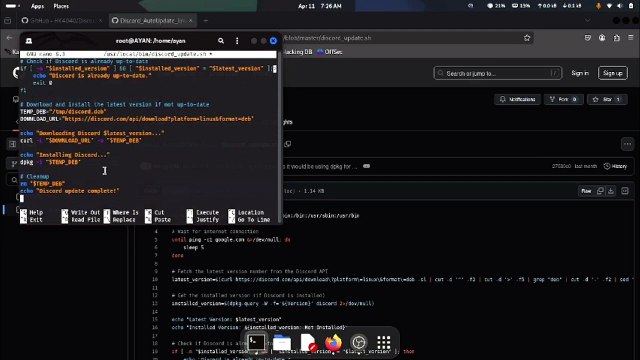This screenshot has width=640, height=360.
Task: Click the orange notification bell in tray
Action: [598, 6]
